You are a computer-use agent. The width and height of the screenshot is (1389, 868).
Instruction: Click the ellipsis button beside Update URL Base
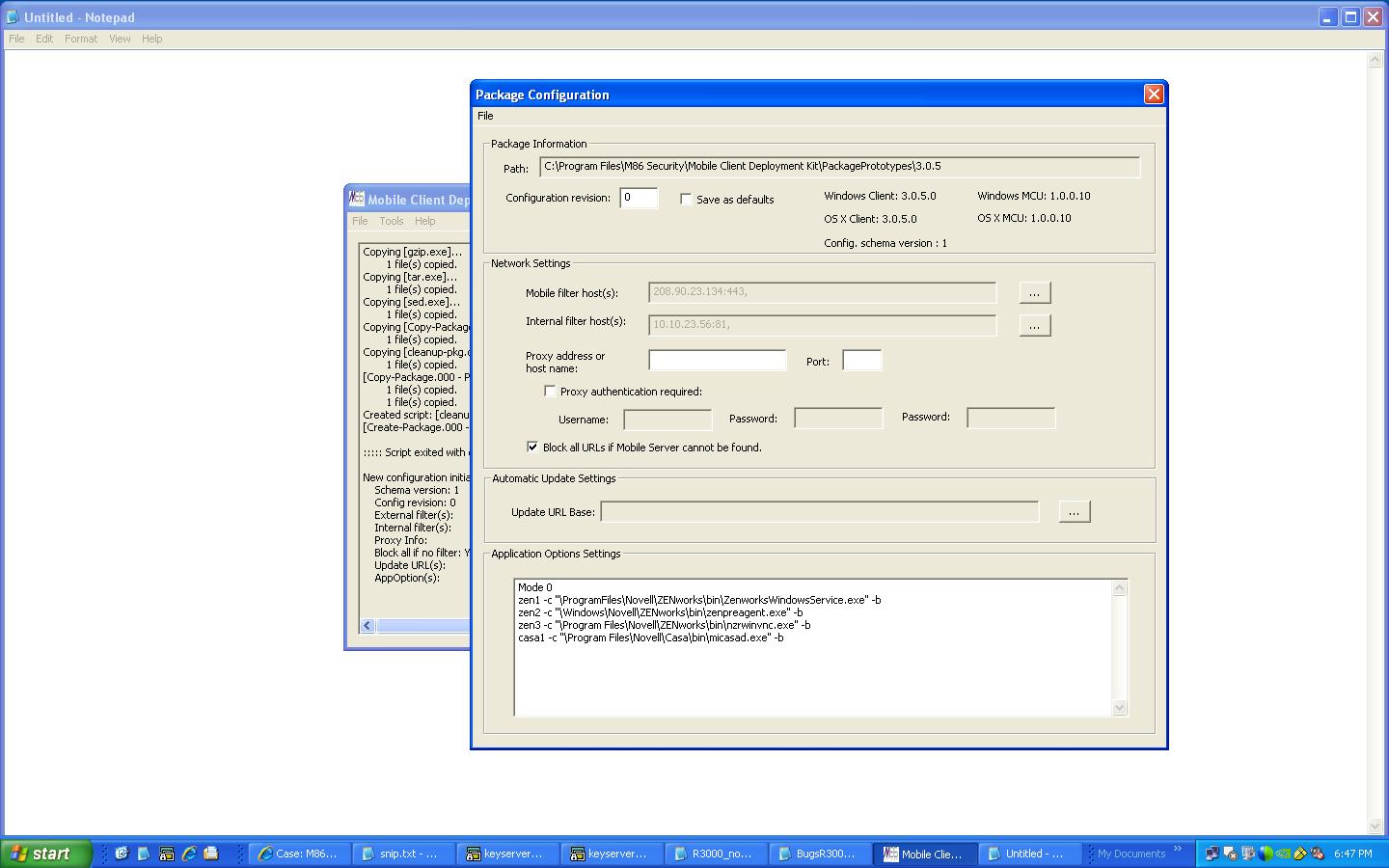pos(1074,512)
